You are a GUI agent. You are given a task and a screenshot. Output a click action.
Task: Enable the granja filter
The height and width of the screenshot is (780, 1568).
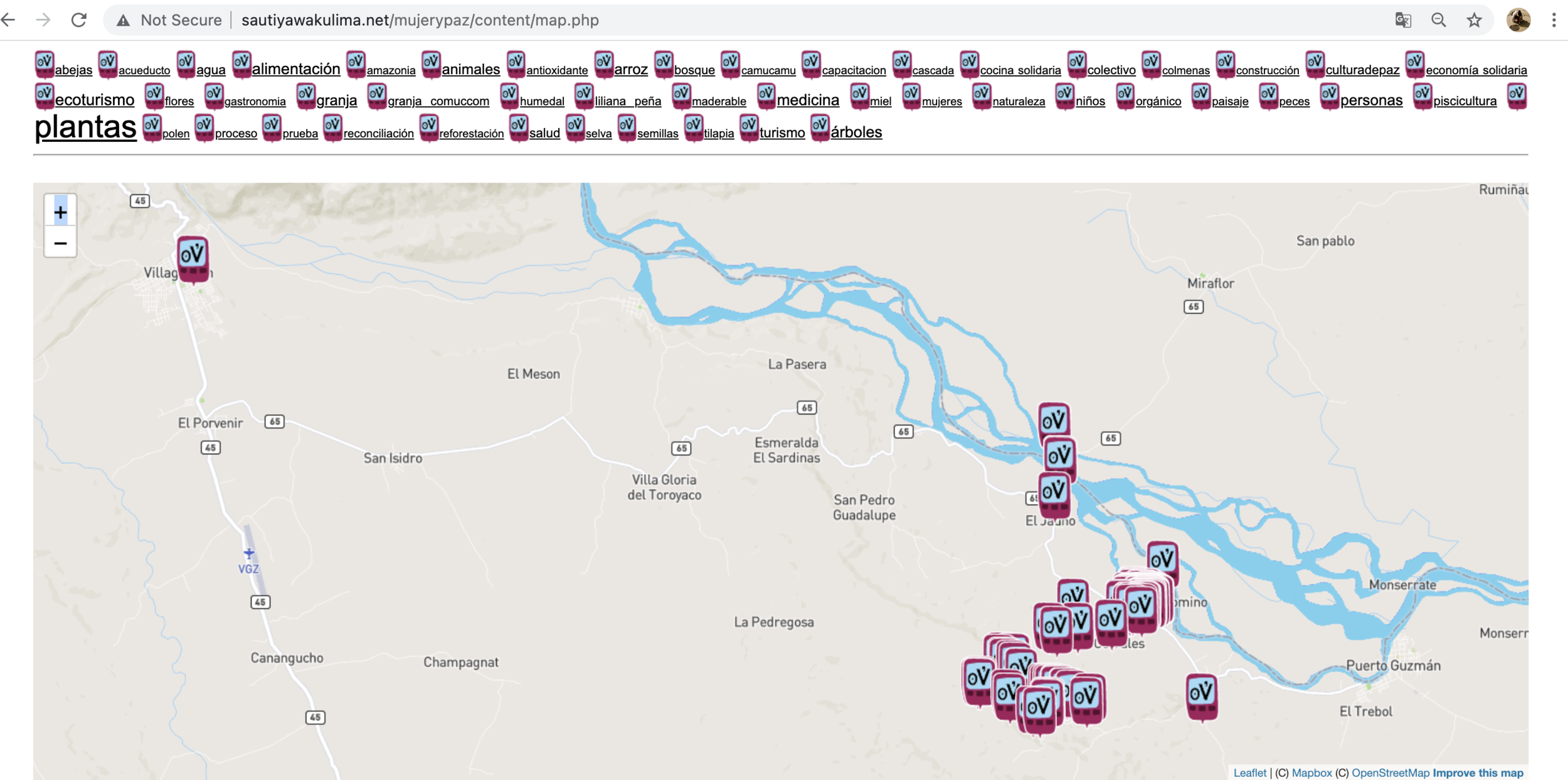[336, 99]
